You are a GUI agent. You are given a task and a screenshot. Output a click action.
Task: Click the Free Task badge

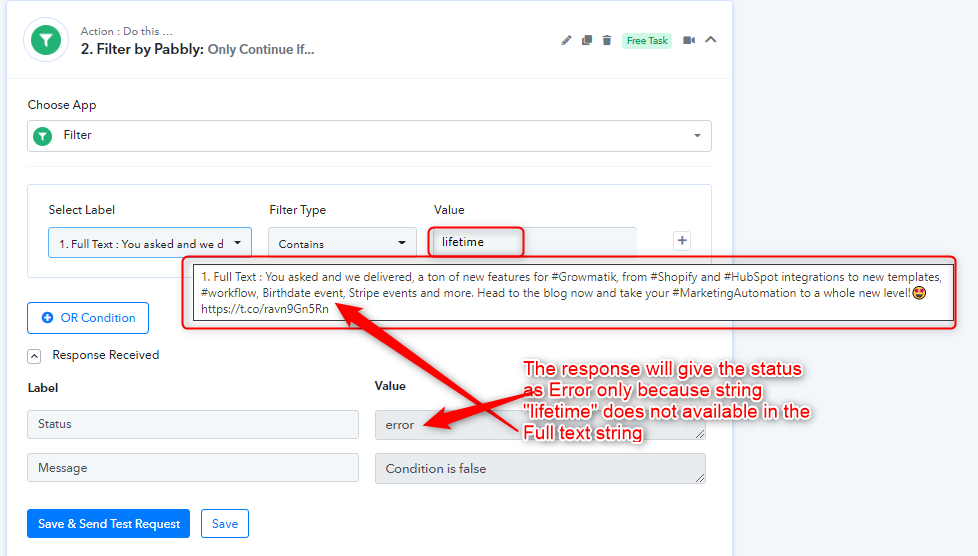tap(647, 41)
